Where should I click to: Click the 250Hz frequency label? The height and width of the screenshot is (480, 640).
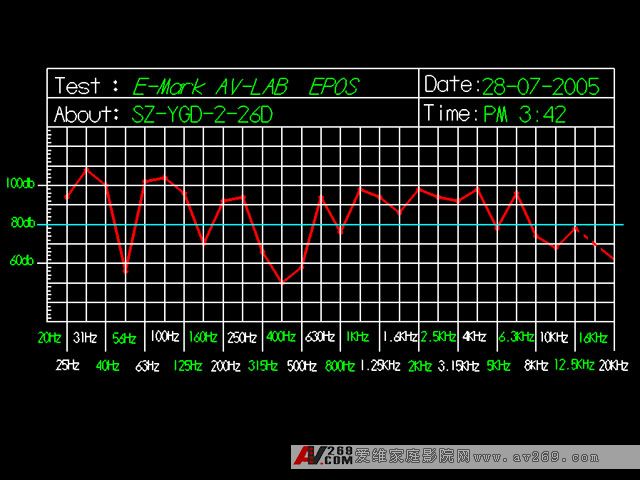(x=242, y=337)
